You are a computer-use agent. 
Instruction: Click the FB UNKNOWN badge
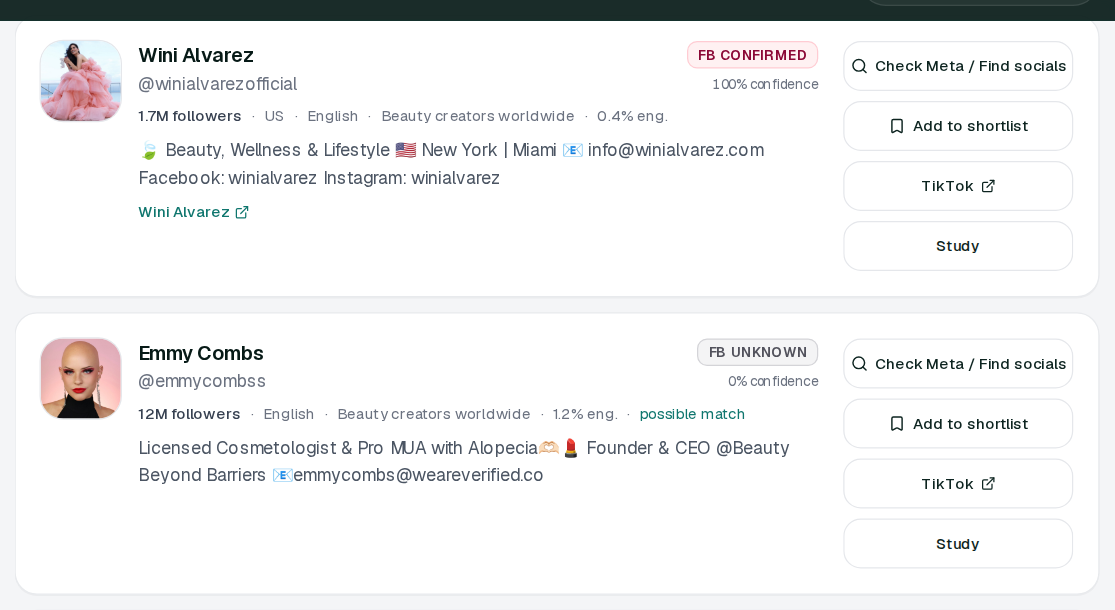coord(757,353)
